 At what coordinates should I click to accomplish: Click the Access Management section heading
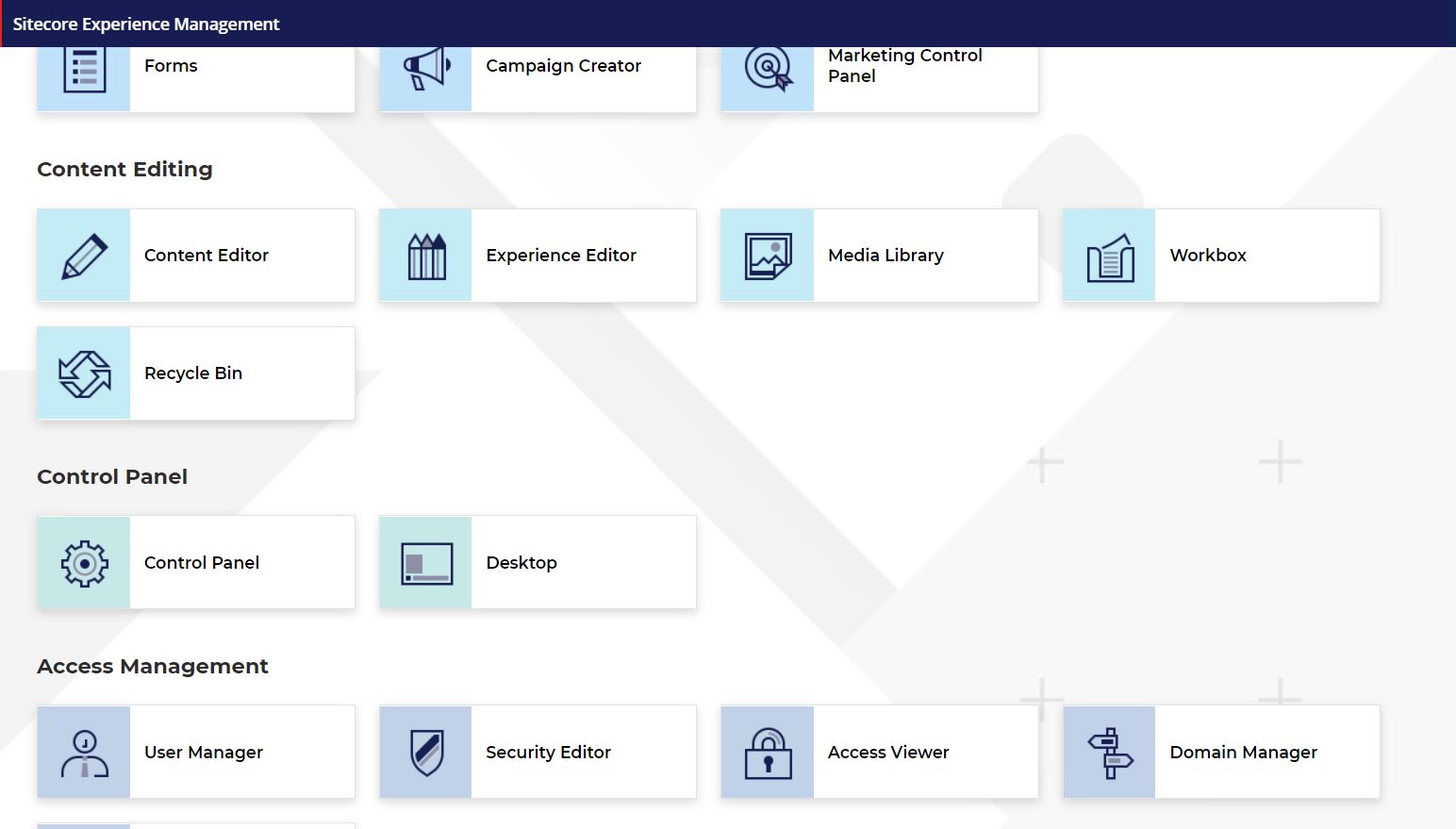point(153,667)
